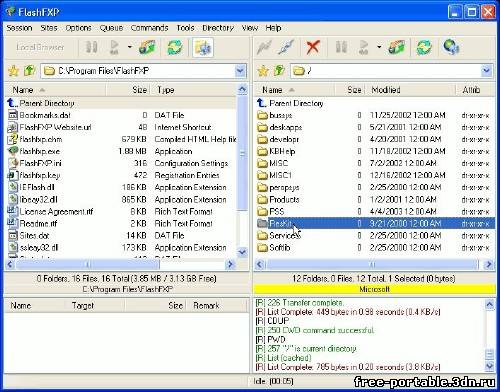Click the right pane up-folder icon

click(279, 70)
